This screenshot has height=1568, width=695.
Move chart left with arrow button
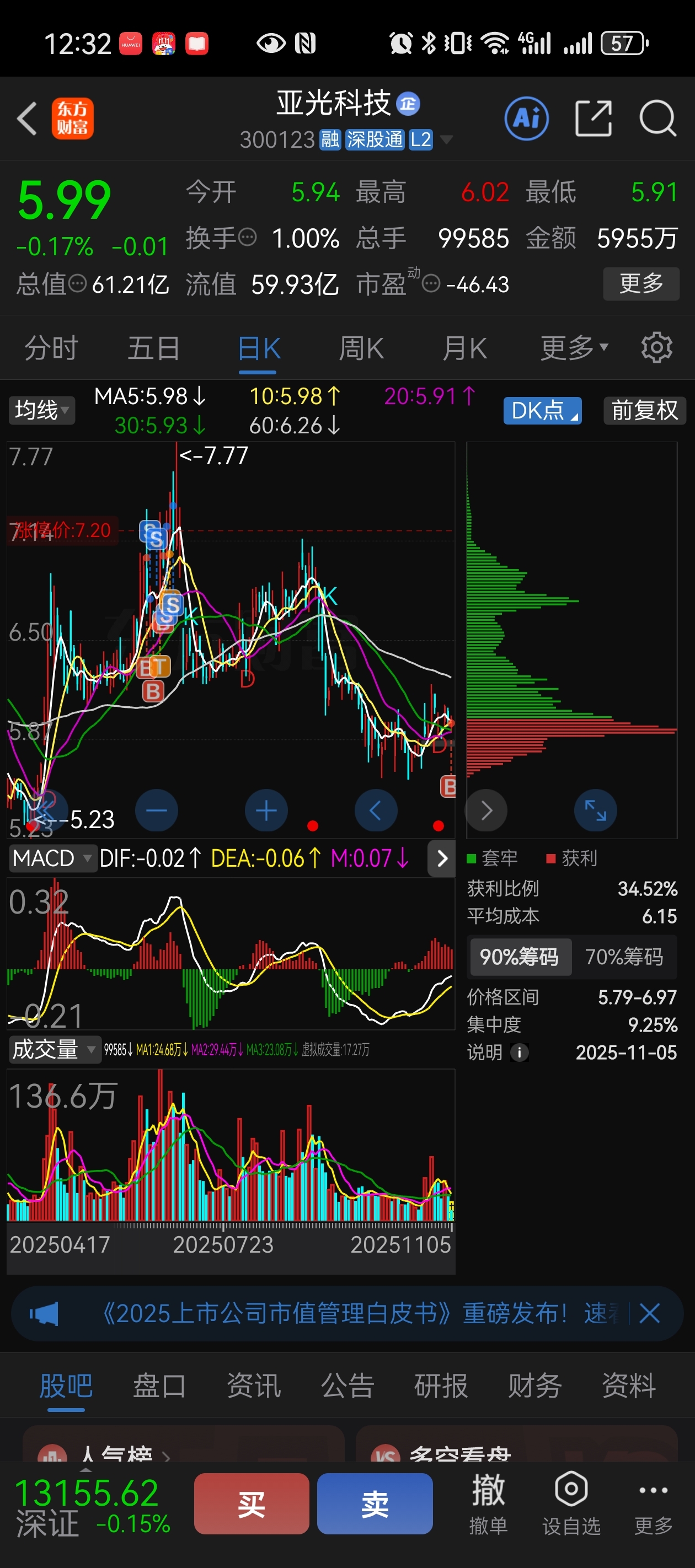click(376, 810)
